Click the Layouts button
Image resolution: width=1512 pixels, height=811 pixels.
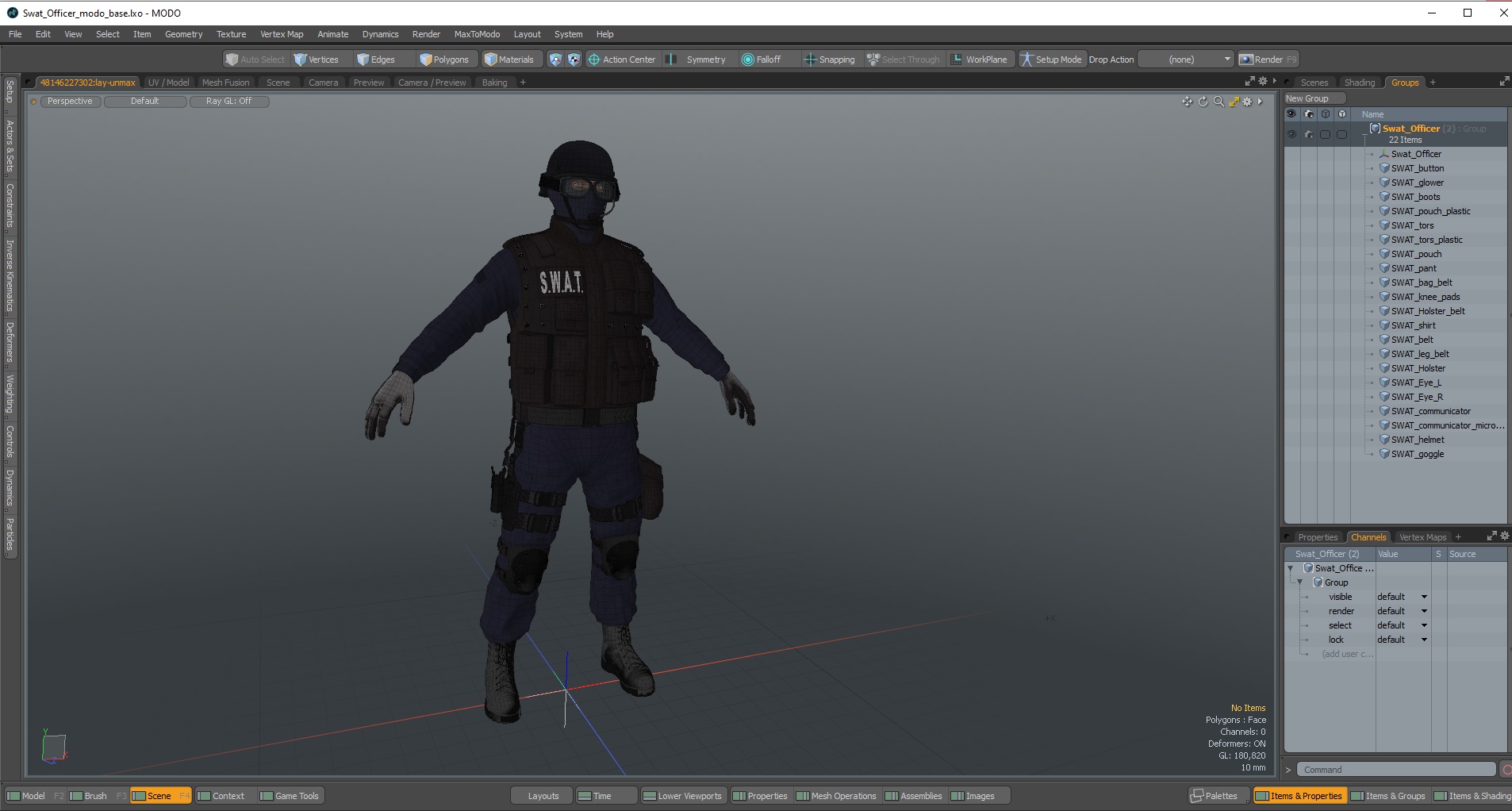(543, 796)
